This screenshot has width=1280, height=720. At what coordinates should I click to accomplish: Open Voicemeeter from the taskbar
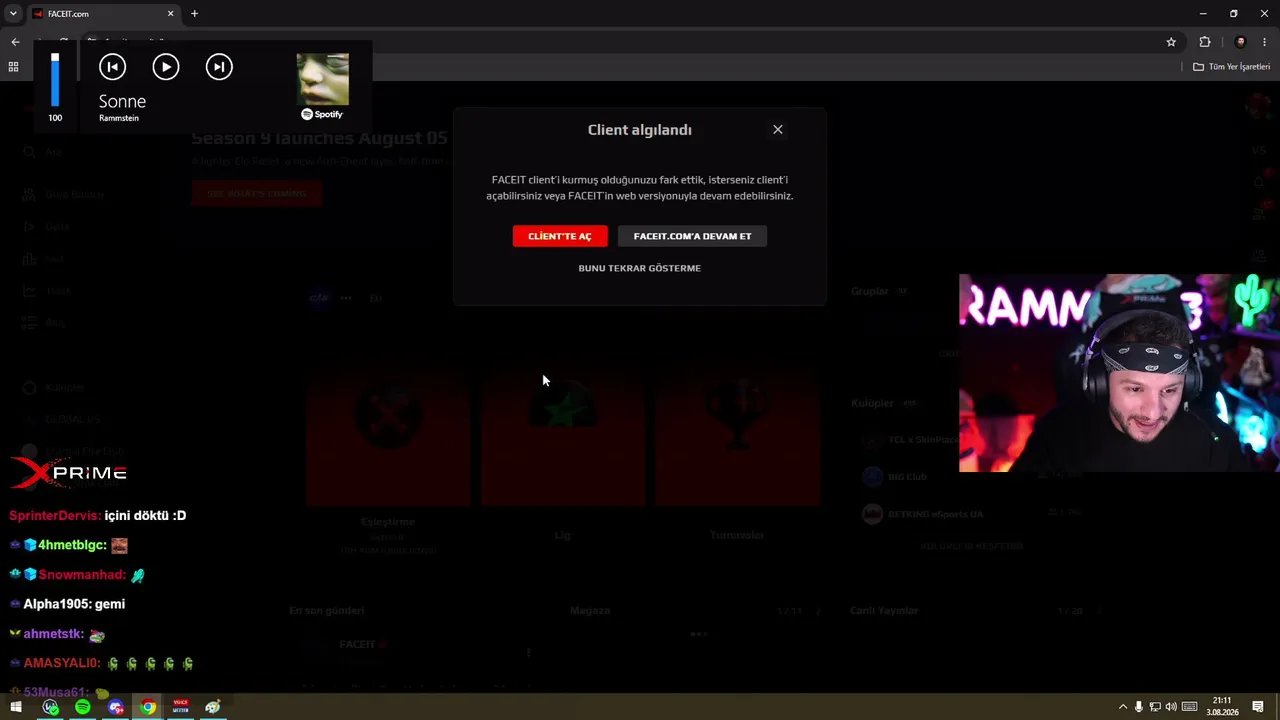coord(181,707)
